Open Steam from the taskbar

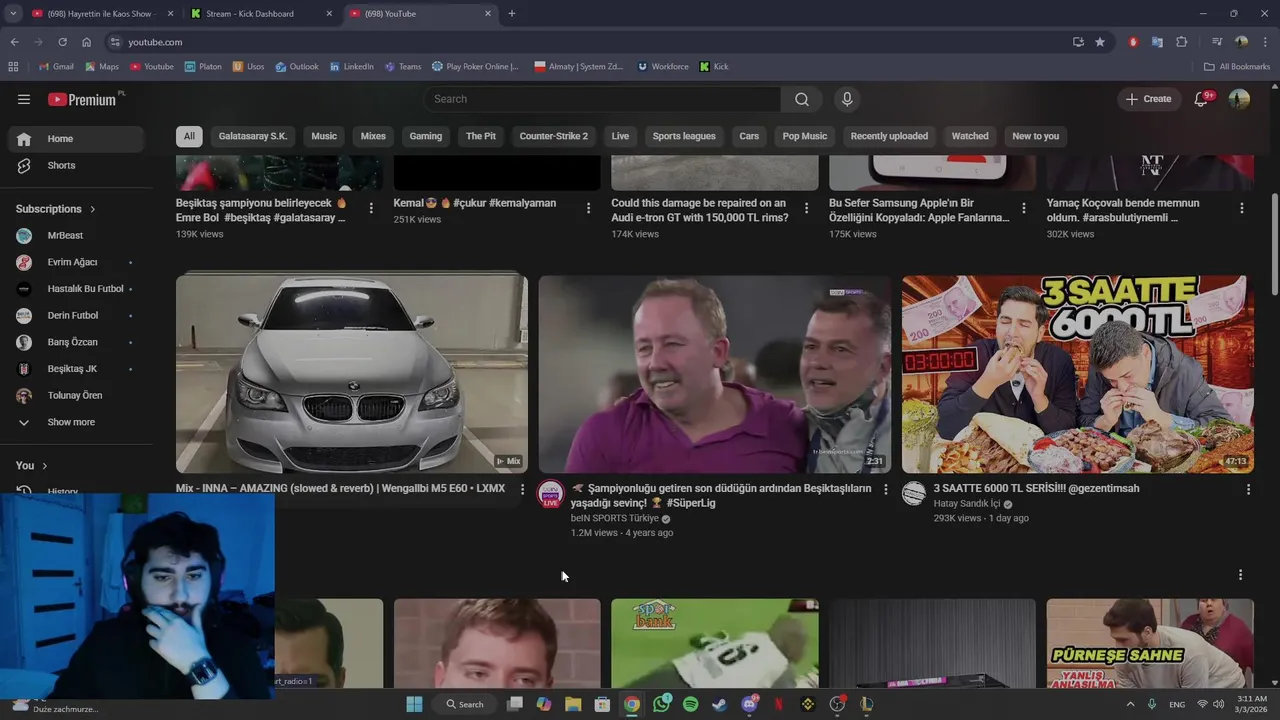pos(719,704)
